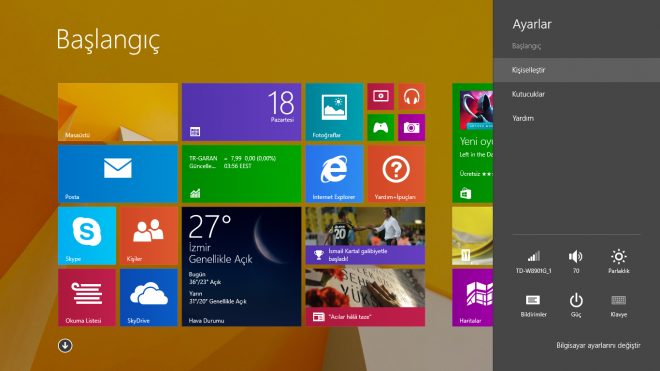This screenshot has width=660, height=371.
Task: Open the music headphones tile
Action: [x=412, y=96]
